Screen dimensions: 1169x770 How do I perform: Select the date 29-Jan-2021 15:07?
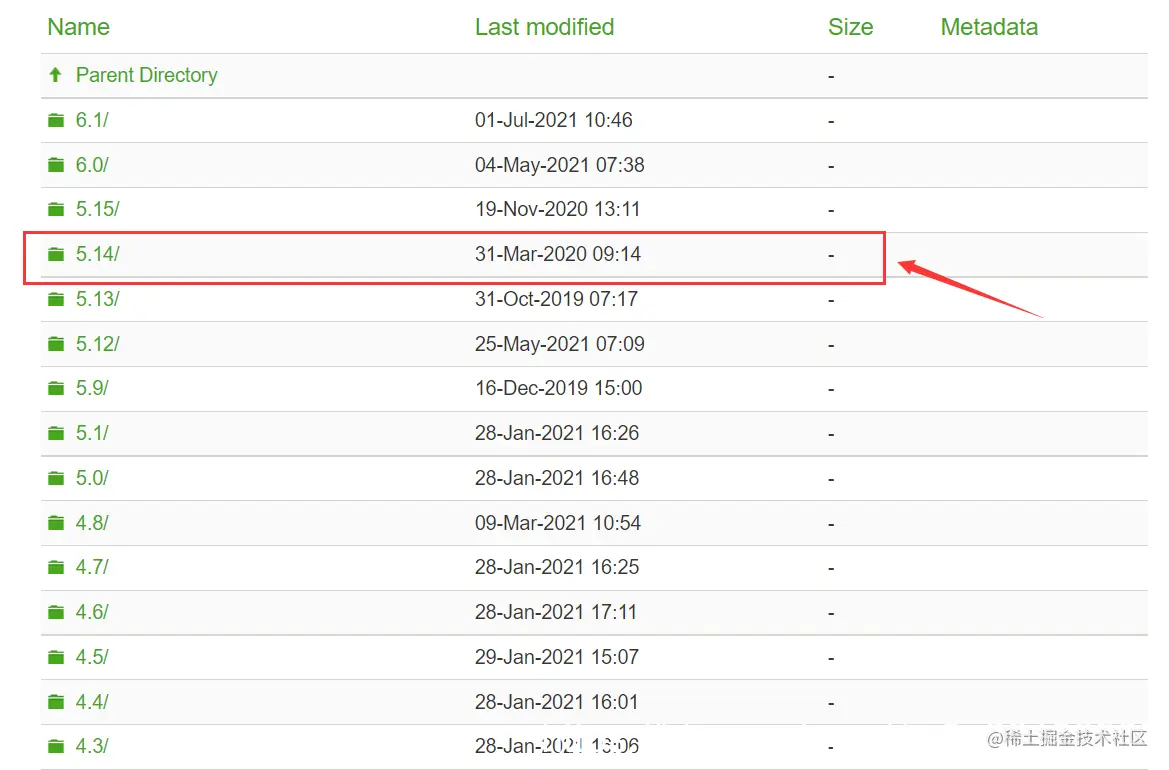click(x=557, y=657)
